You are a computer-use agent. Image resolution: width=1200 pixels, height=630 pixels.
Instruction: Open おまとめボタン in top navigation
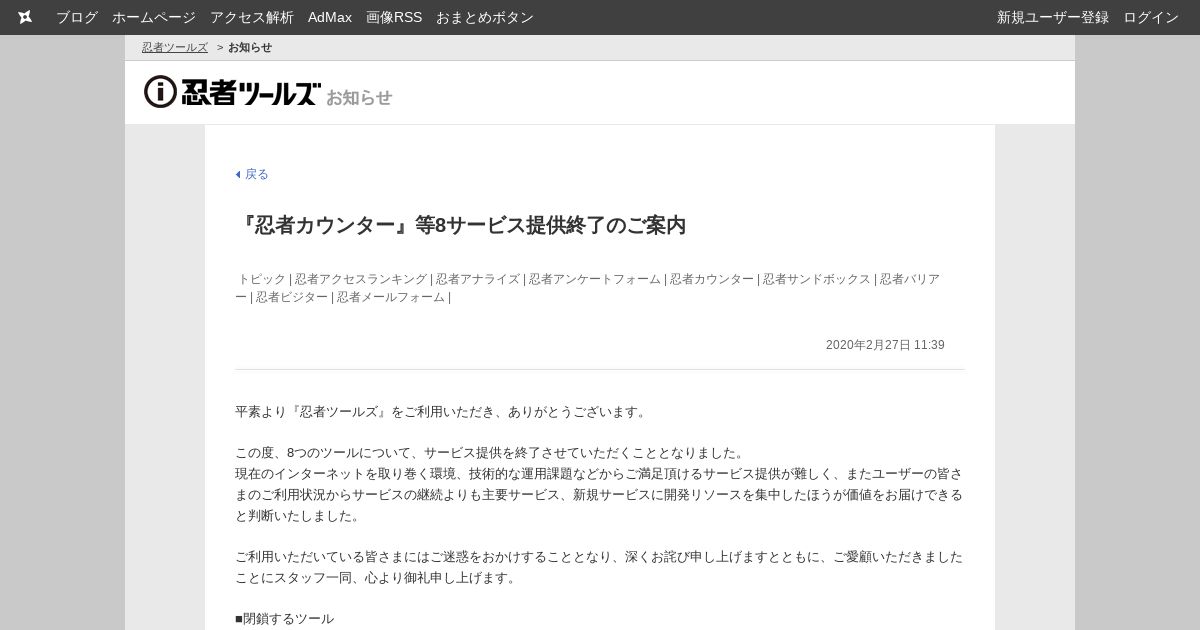(x=485, y=17)
